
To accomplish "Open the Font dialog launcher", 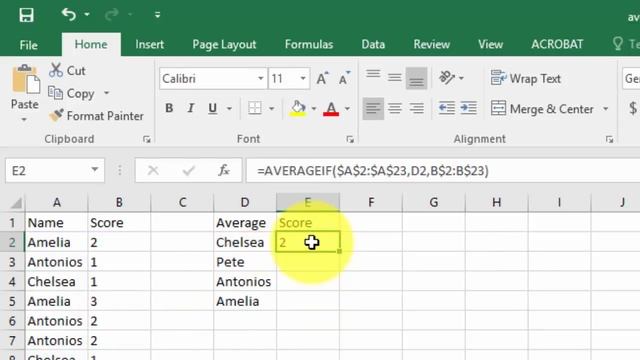I will 350,140.
